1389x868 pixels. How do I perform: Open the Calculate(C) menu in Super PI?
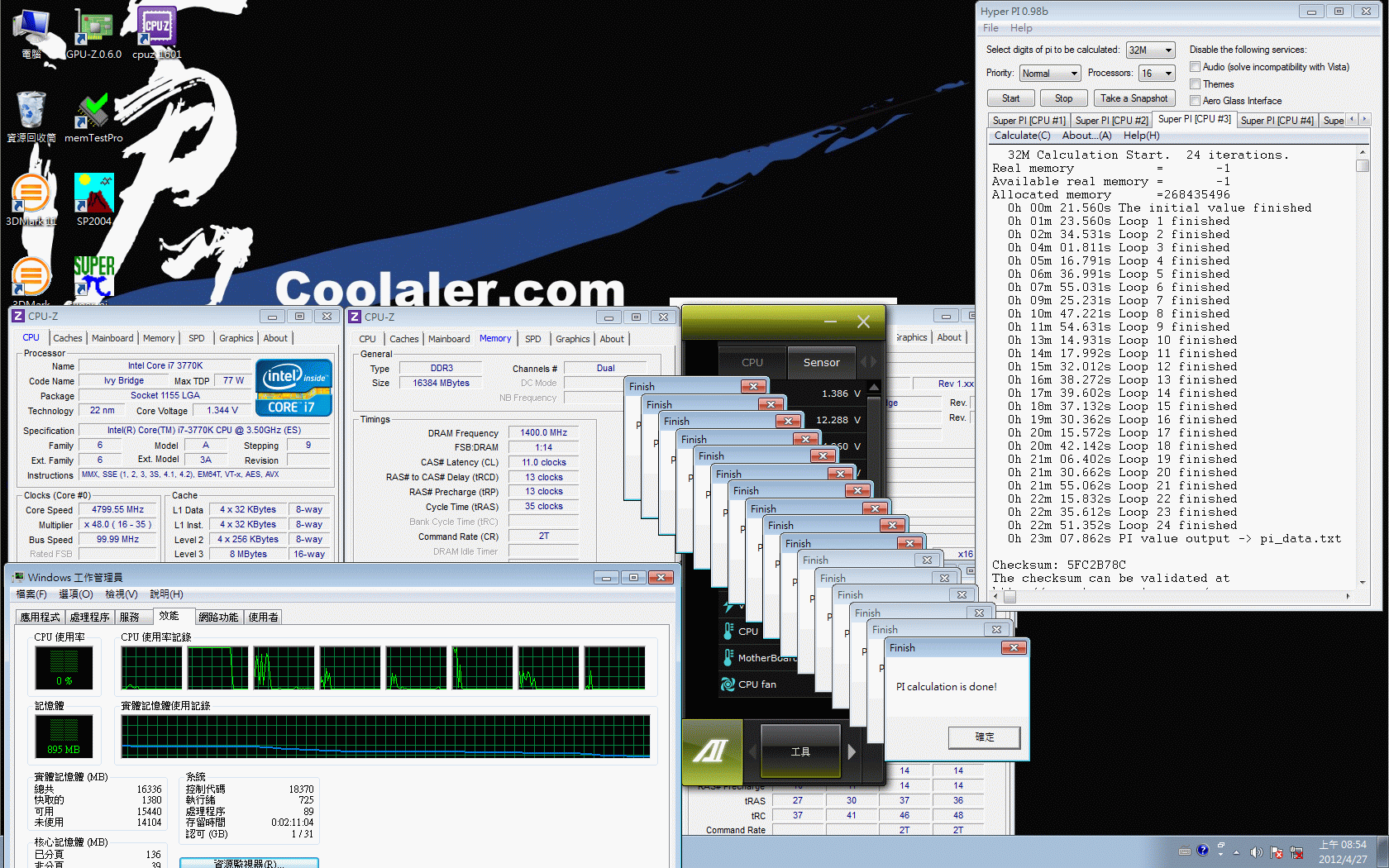[x=1022, y=136]
